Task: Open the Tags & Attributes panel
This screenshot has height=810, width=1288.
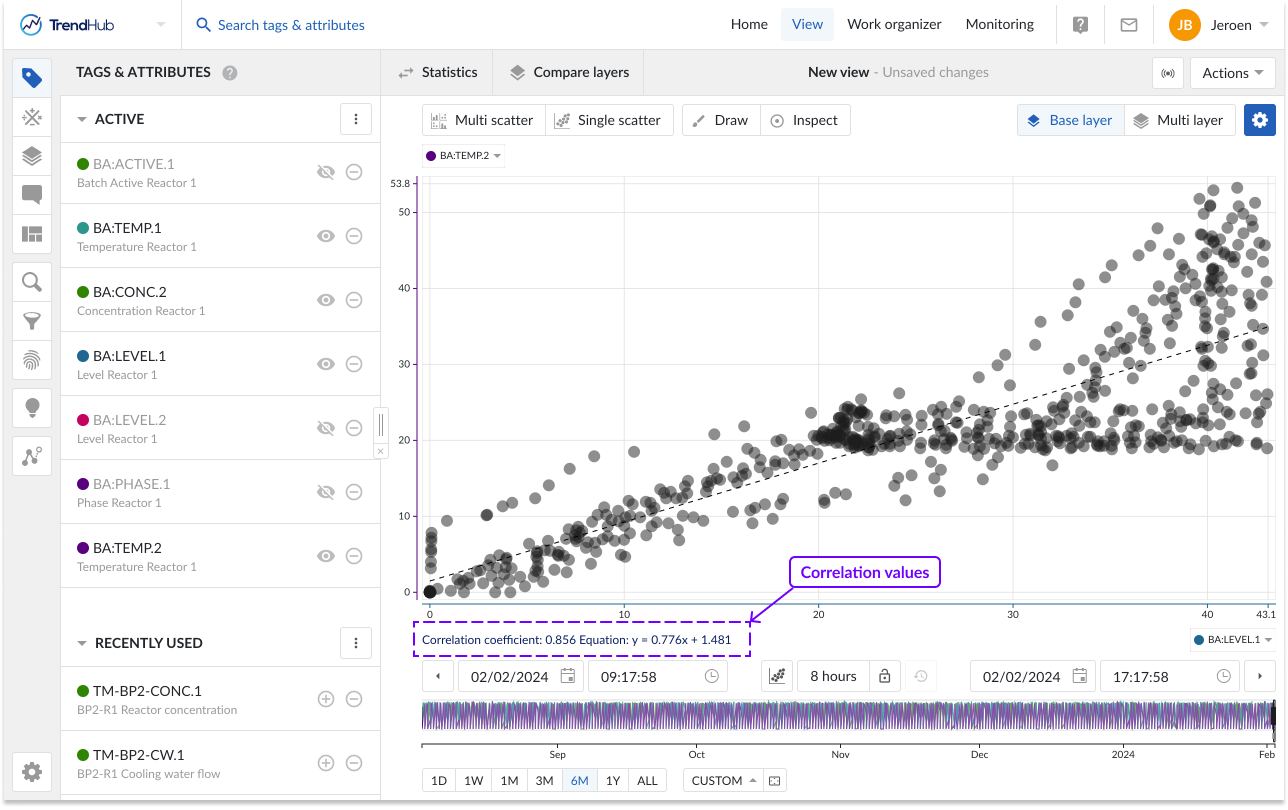Action: click(32, 77)
